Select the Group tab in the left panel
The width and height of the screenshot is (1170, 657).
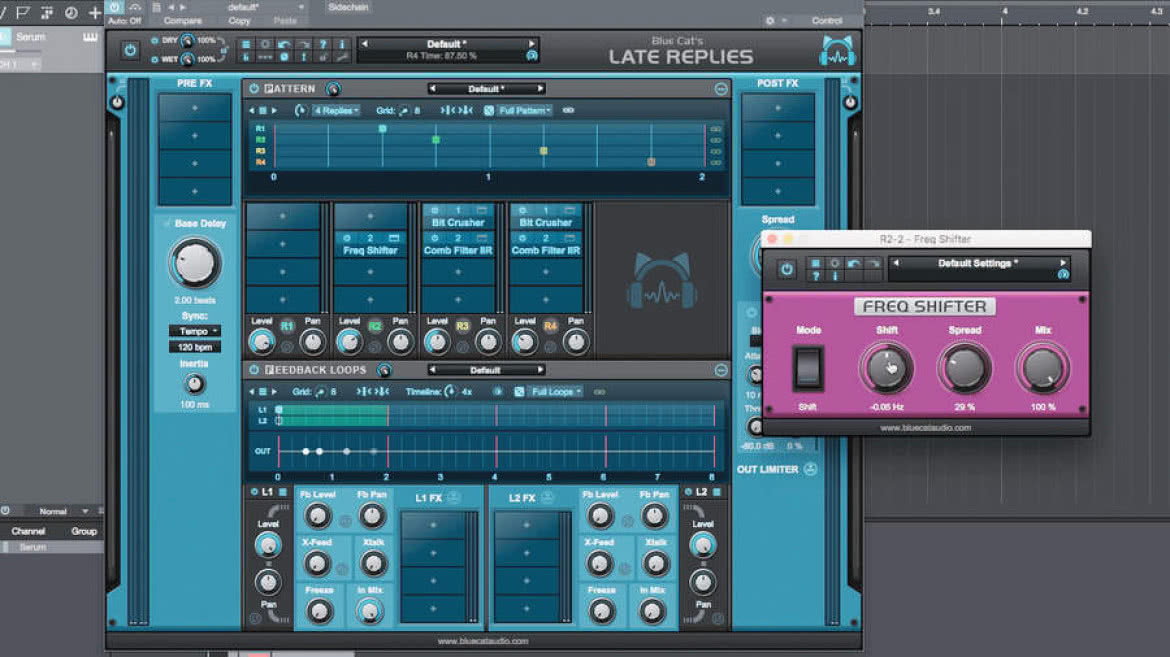tap(84, 532)
